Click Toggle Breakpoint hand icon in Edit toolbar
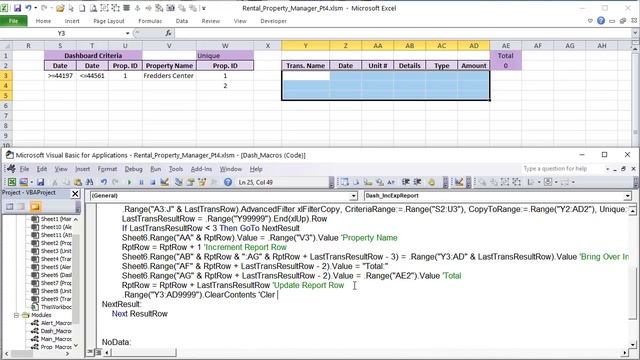This screenshot has width=640, height=360. (431, 182)
